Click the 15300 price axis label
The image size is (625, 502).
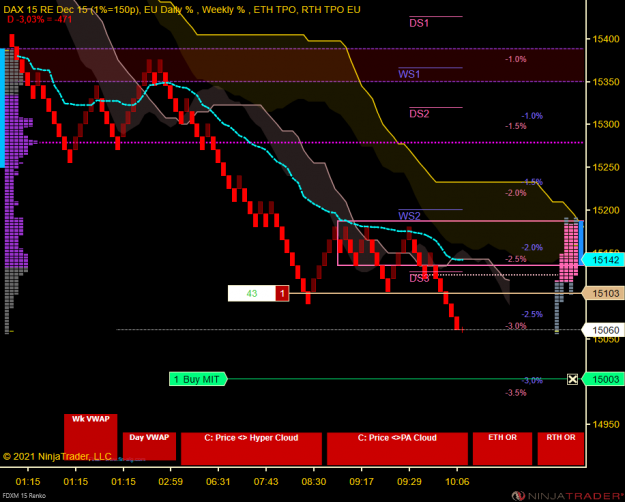pos(606,124)
